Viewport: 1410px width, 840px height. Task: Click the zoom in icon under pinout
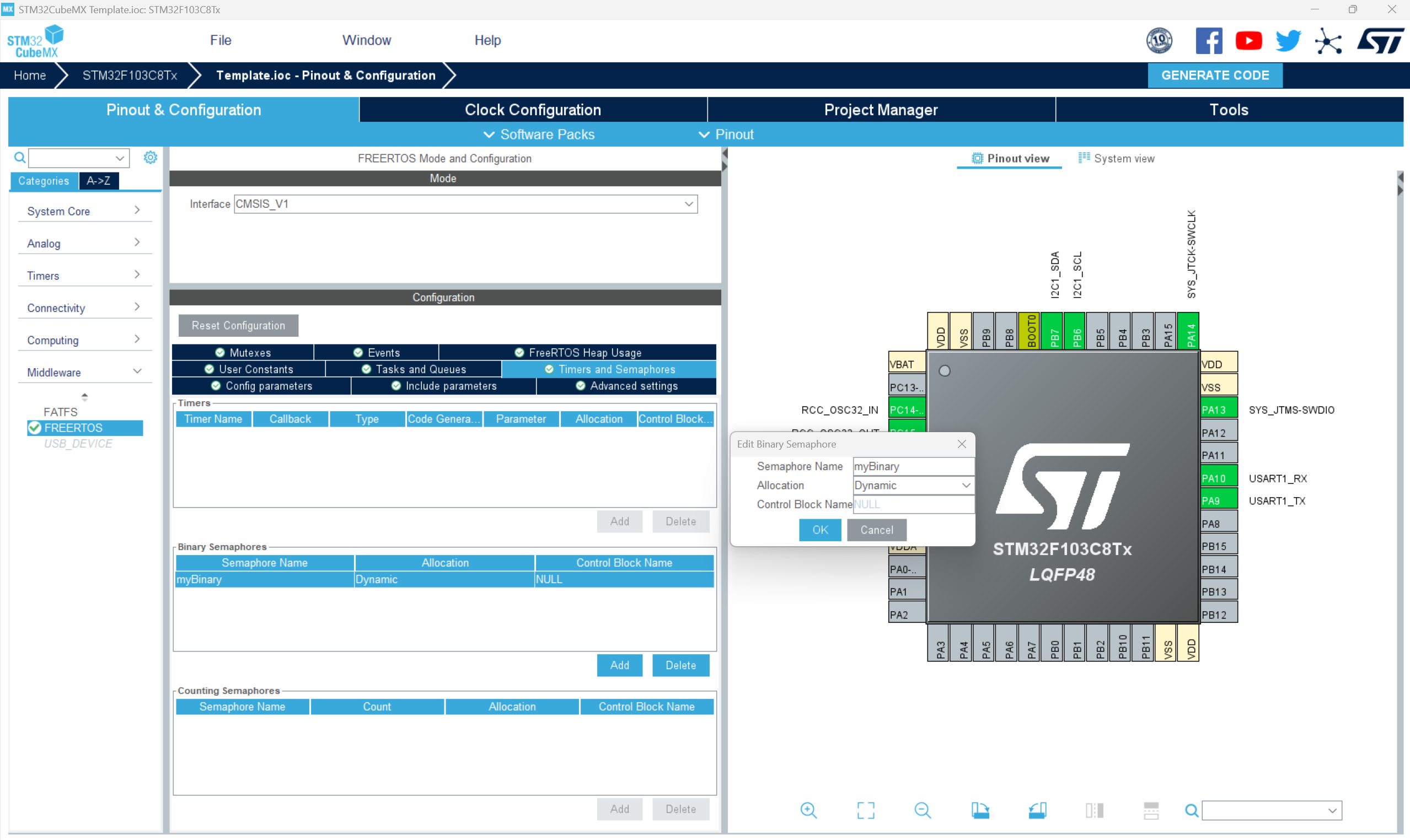point(808,810)
